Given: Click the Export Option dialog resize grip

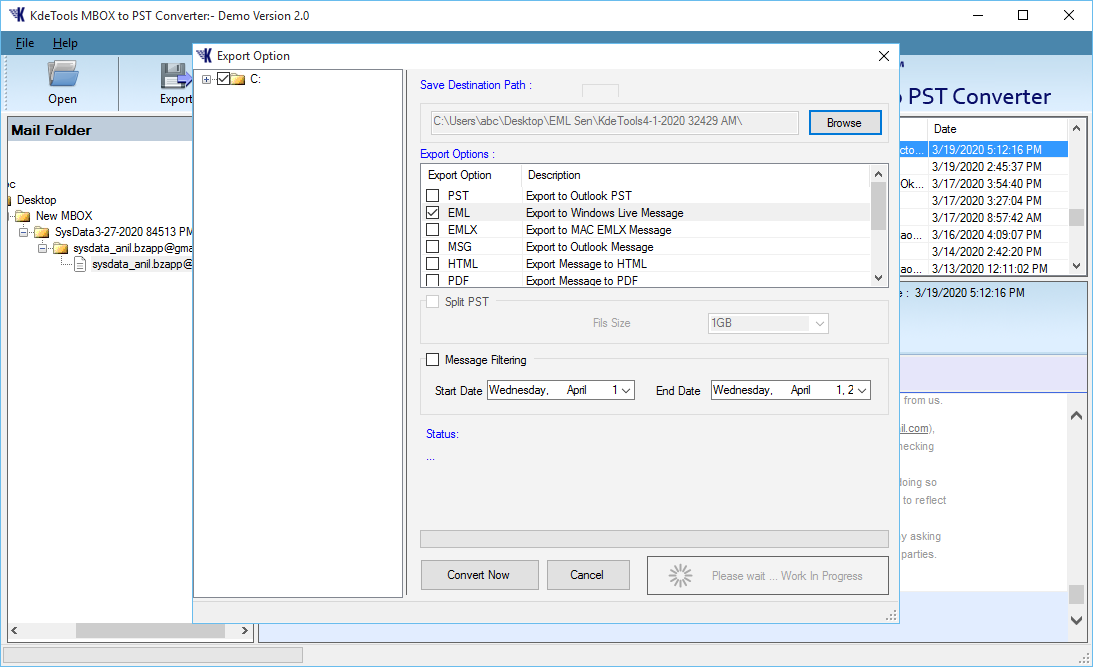Looking at the screenshot, I should tap(891, 615).
